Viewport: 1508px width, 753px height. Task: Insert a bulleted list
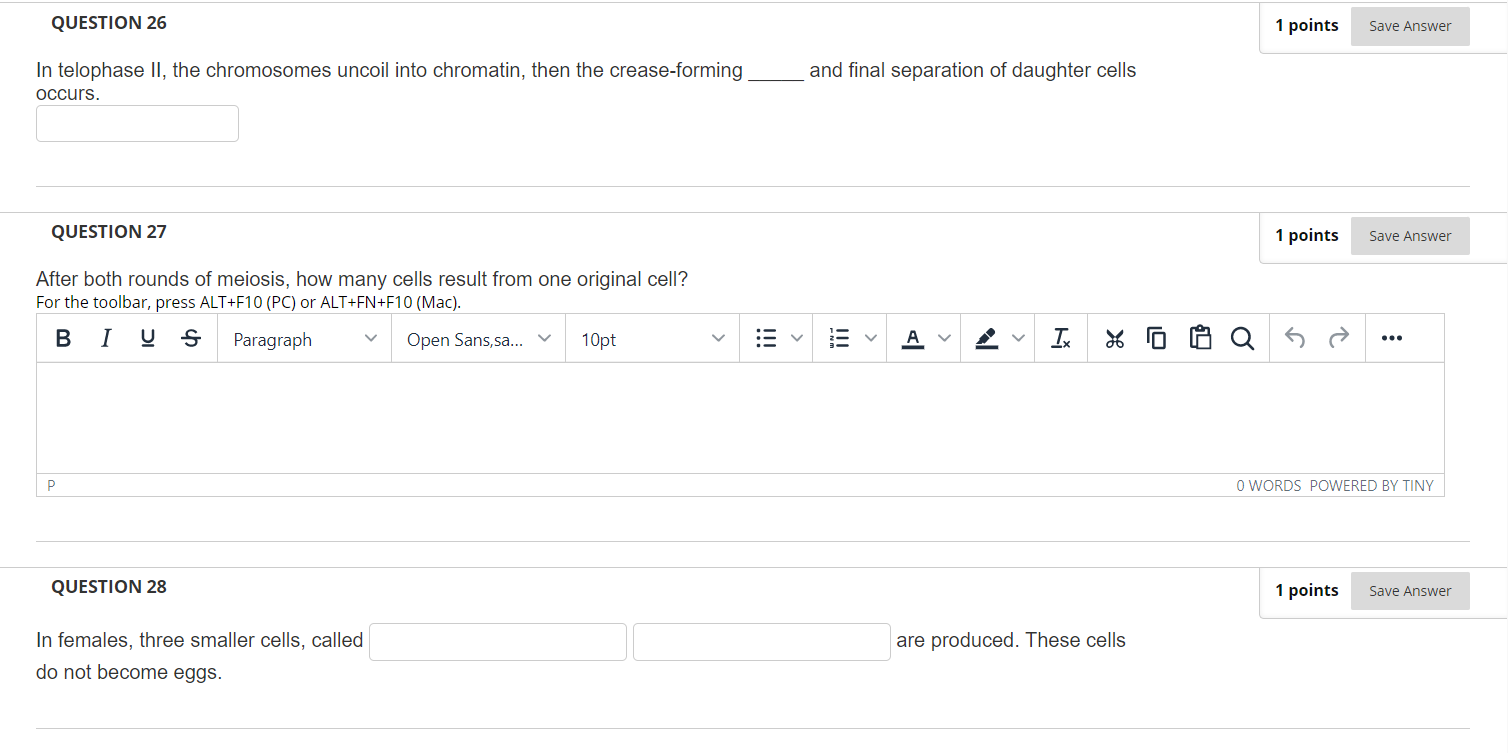point(766,339)
